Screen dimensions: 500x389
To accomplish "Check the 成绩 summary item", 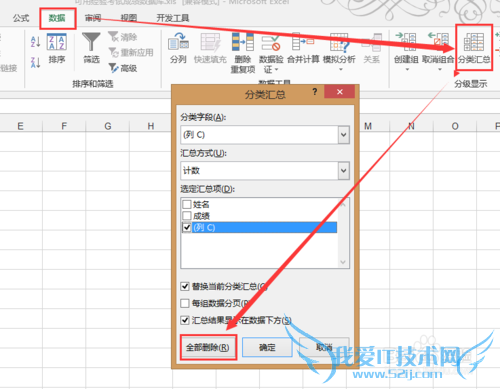I will (187, 216).
